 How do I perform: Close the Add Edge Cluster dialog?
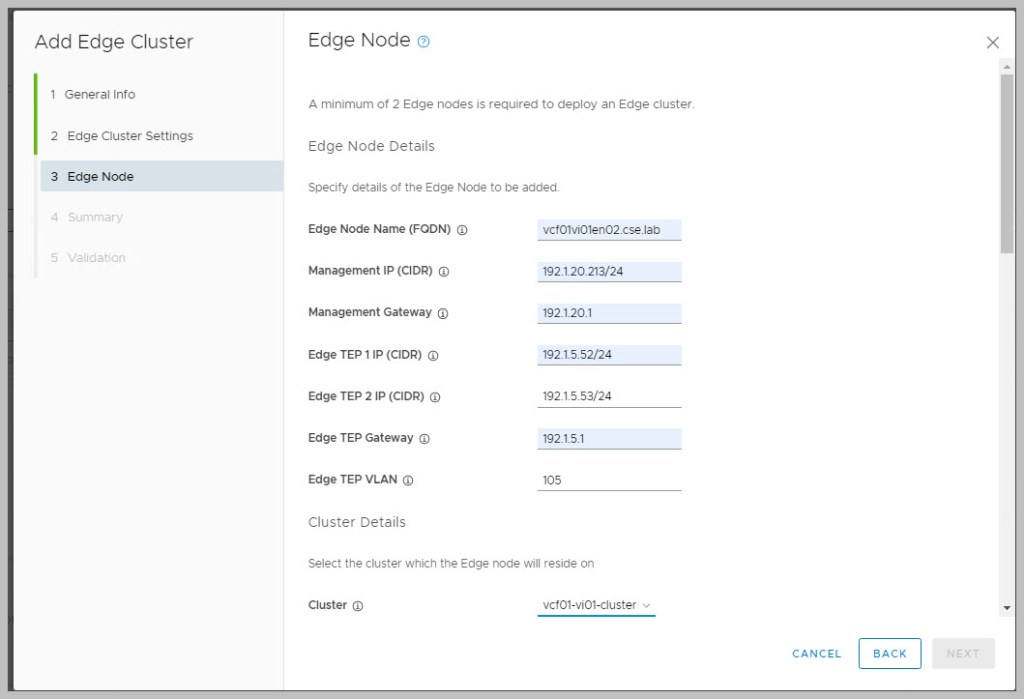tap(992, 42)
